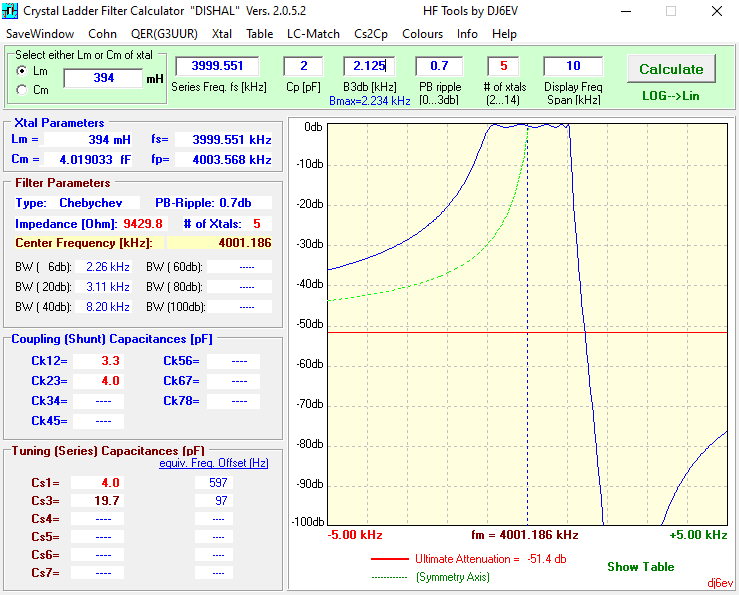
Task: Click the Cs1 value 4.0
Action: [98, 483]
